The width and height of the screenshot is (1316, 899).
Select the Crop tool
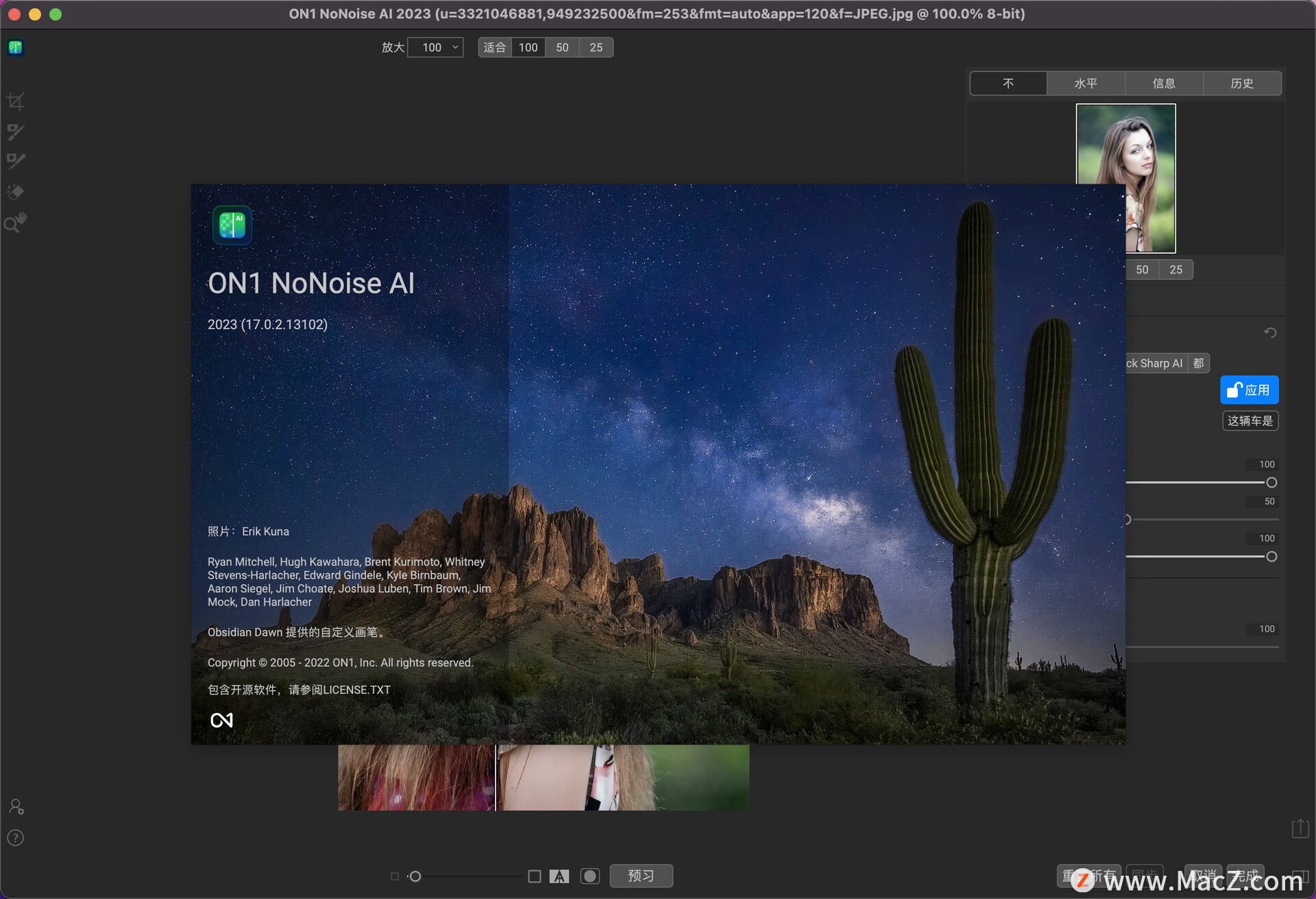pos(15,101)
